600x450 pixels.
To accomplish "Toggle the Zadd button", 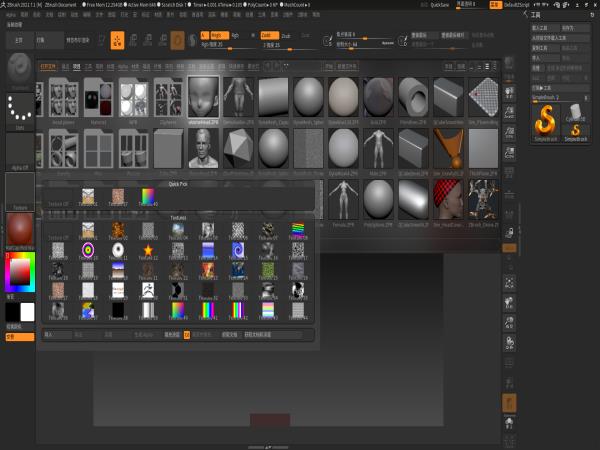I will click(x=269, y=35).
